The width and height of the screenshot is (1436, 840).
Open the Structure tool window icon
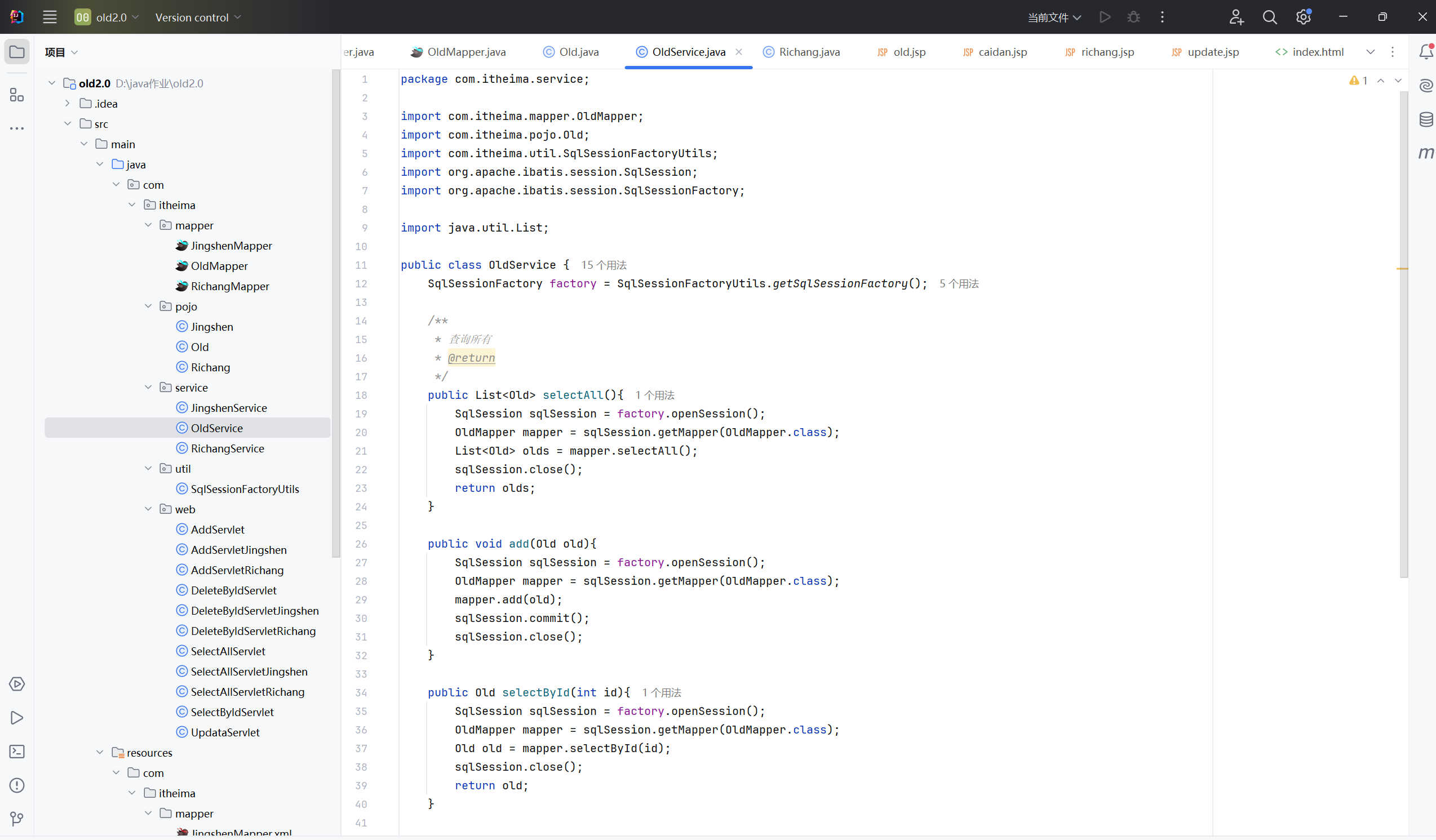click(x=17, y=95)
